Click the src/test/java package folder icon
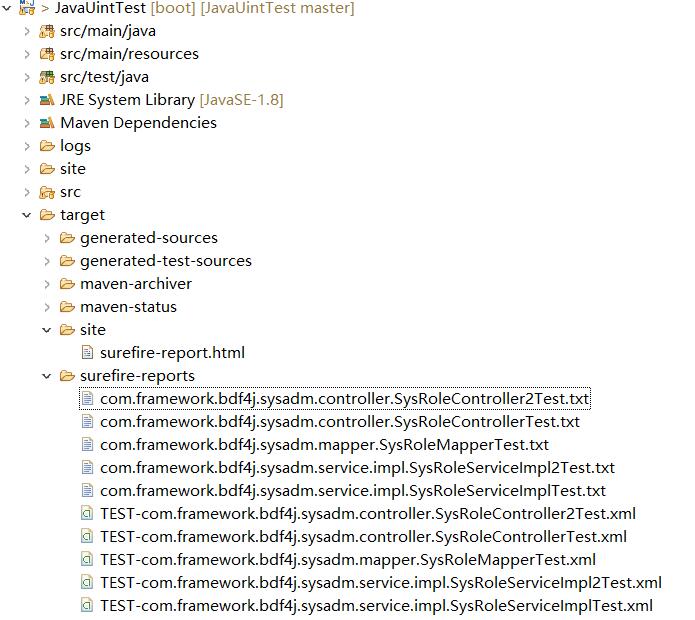Image resolution: width=695 pixels, height=620 pixels. tap(47, 77)
